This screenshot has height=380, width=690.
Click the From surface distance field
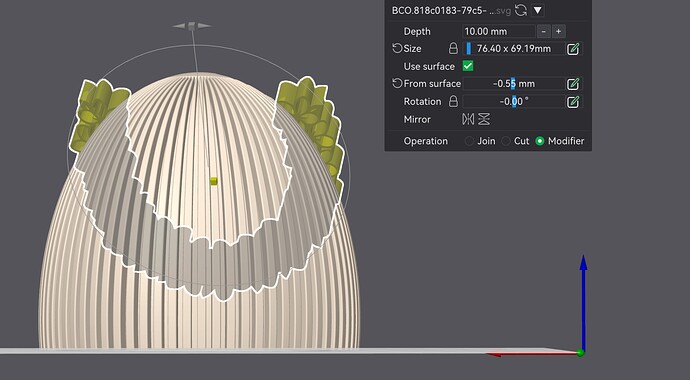click(514, 84)
